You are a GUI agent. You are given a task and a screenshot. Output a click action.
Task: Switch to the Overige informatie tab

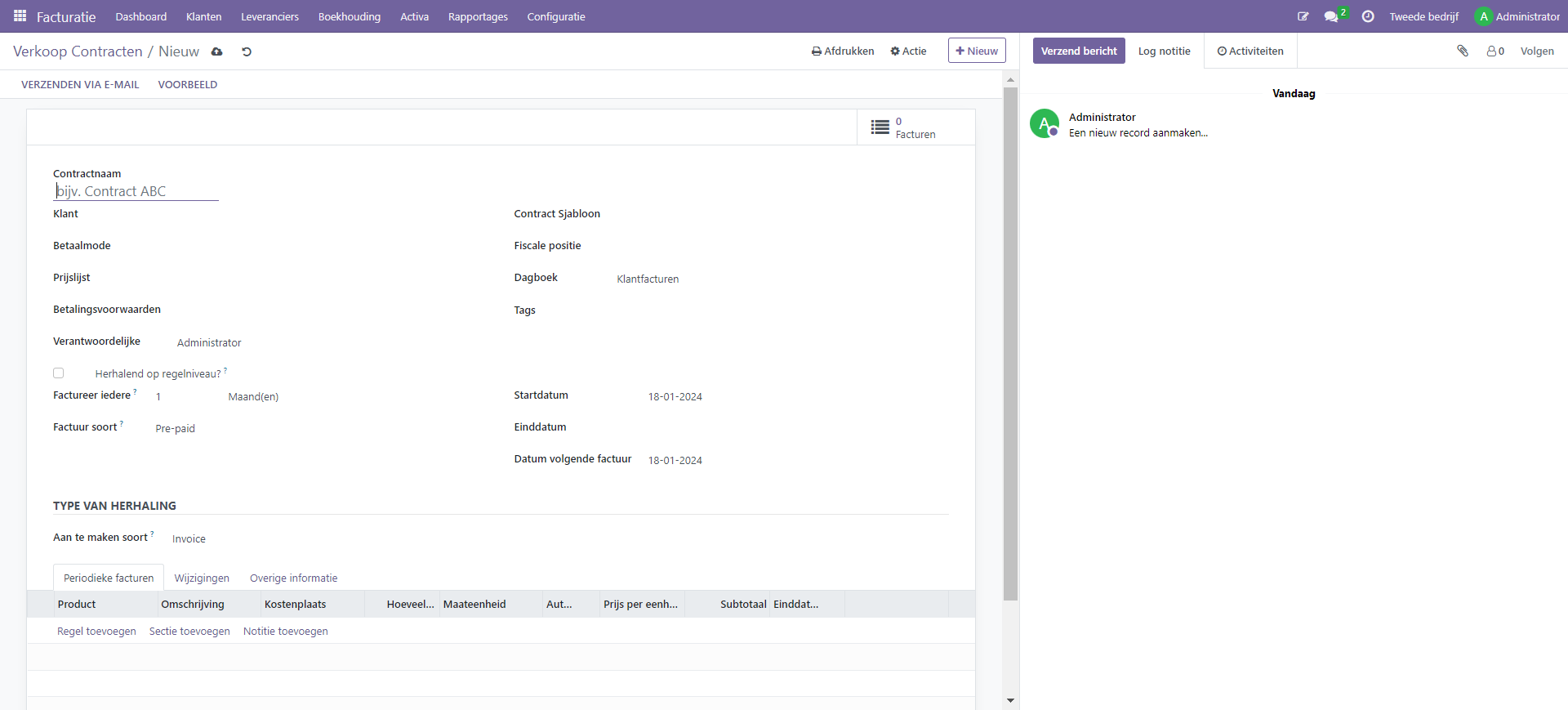coord(293,578)
